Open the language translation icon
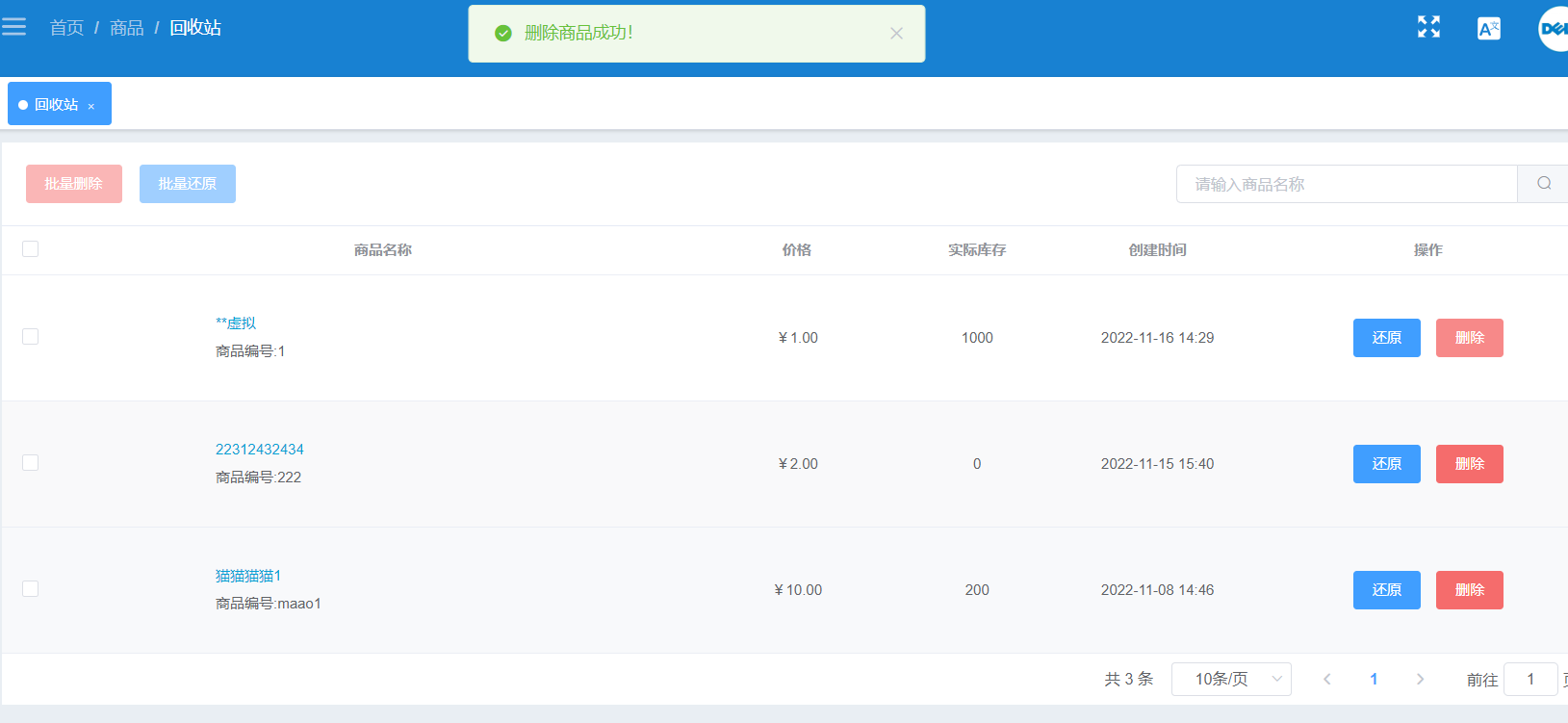1568x723 pixels. (x=1489, y=28)
